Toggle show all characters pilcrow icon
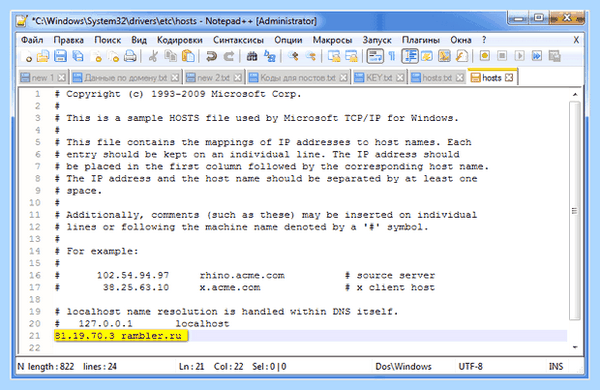 (x=392, y=56)
